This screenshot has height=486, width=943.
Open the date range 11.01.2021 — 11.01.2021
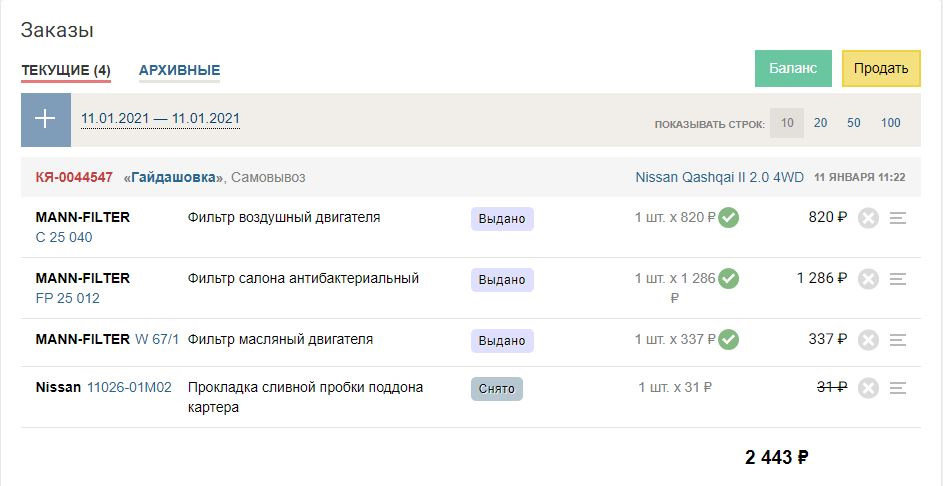(x=161, y=118)
